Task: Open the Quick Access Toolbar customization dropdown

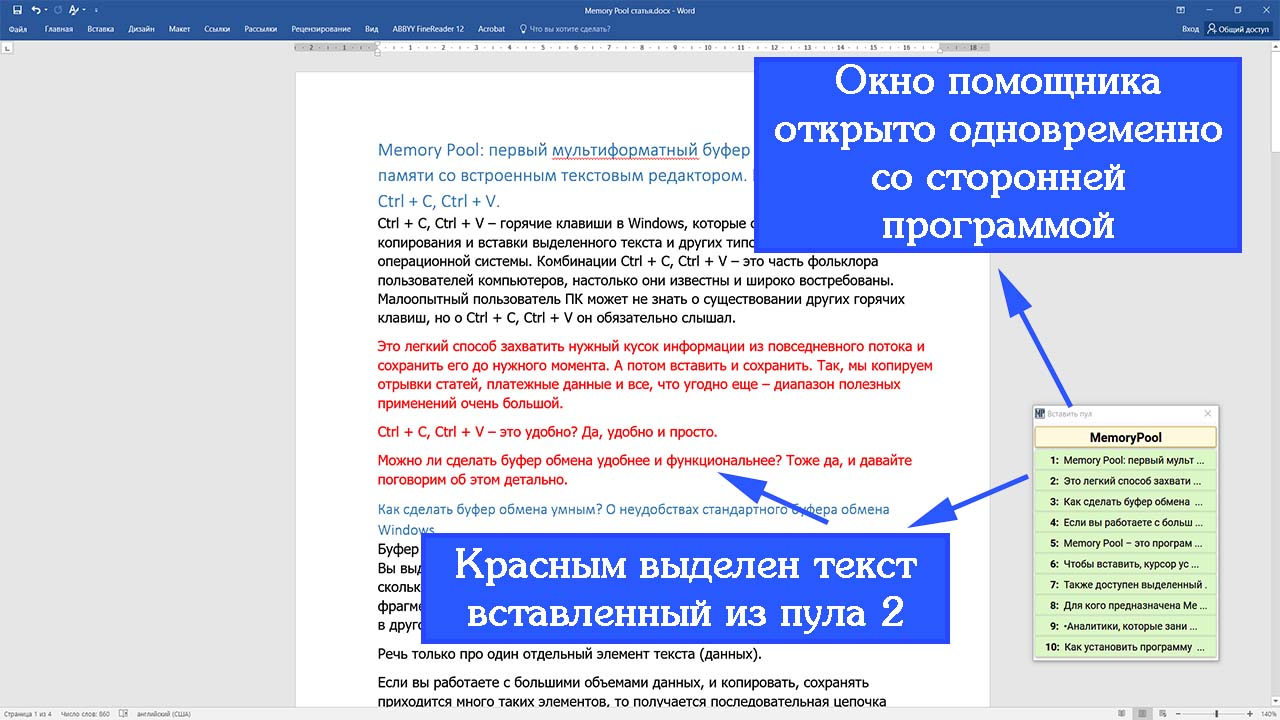Action: (x=97, y=10)
